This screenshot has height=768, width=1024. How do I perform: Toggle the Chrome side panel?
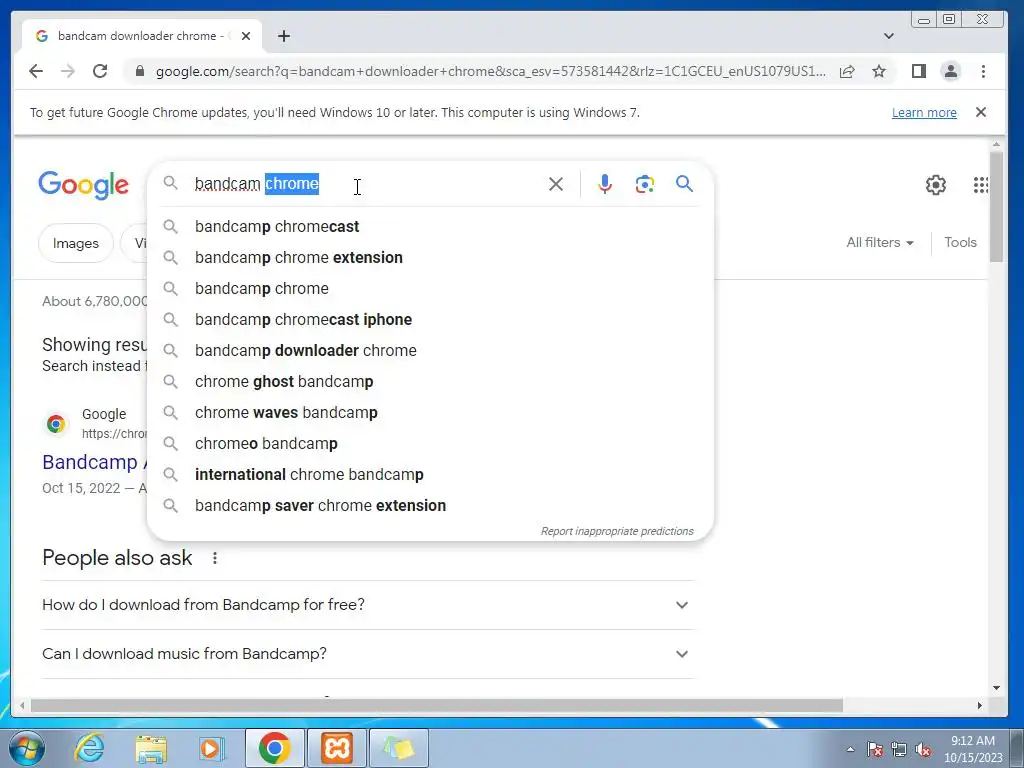coord(919,71)
